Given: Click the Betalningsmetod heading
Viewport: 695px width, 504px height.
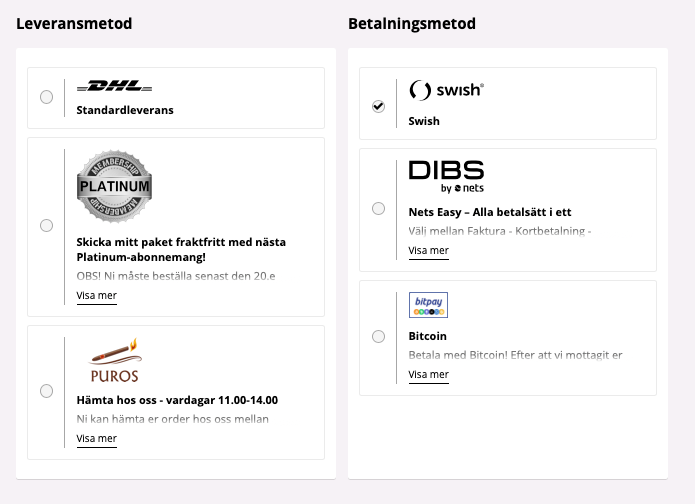Looking at the screenshot, I should pyautogui.click(x=412, y=23).
